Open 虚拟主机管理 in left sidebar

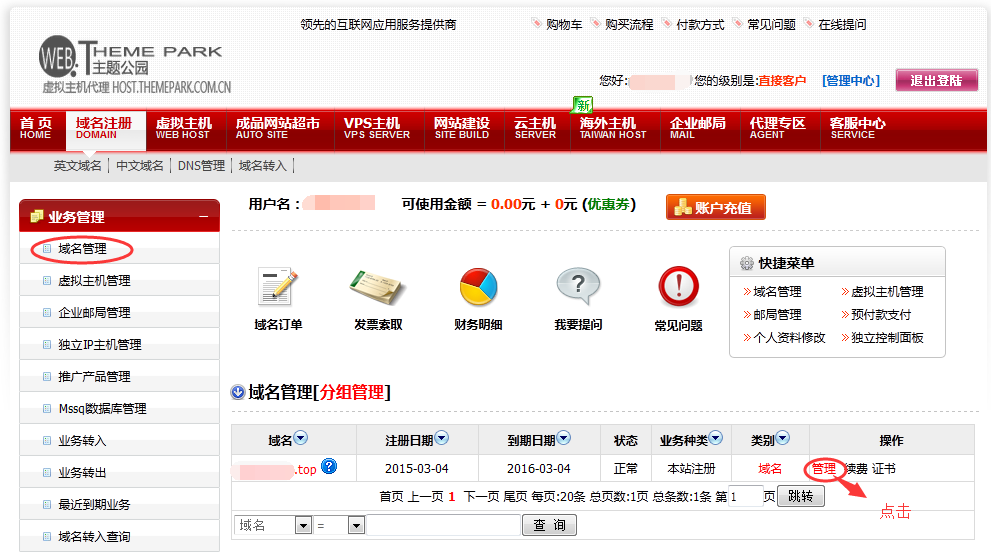pyautogui.click(x=94, y=281)
